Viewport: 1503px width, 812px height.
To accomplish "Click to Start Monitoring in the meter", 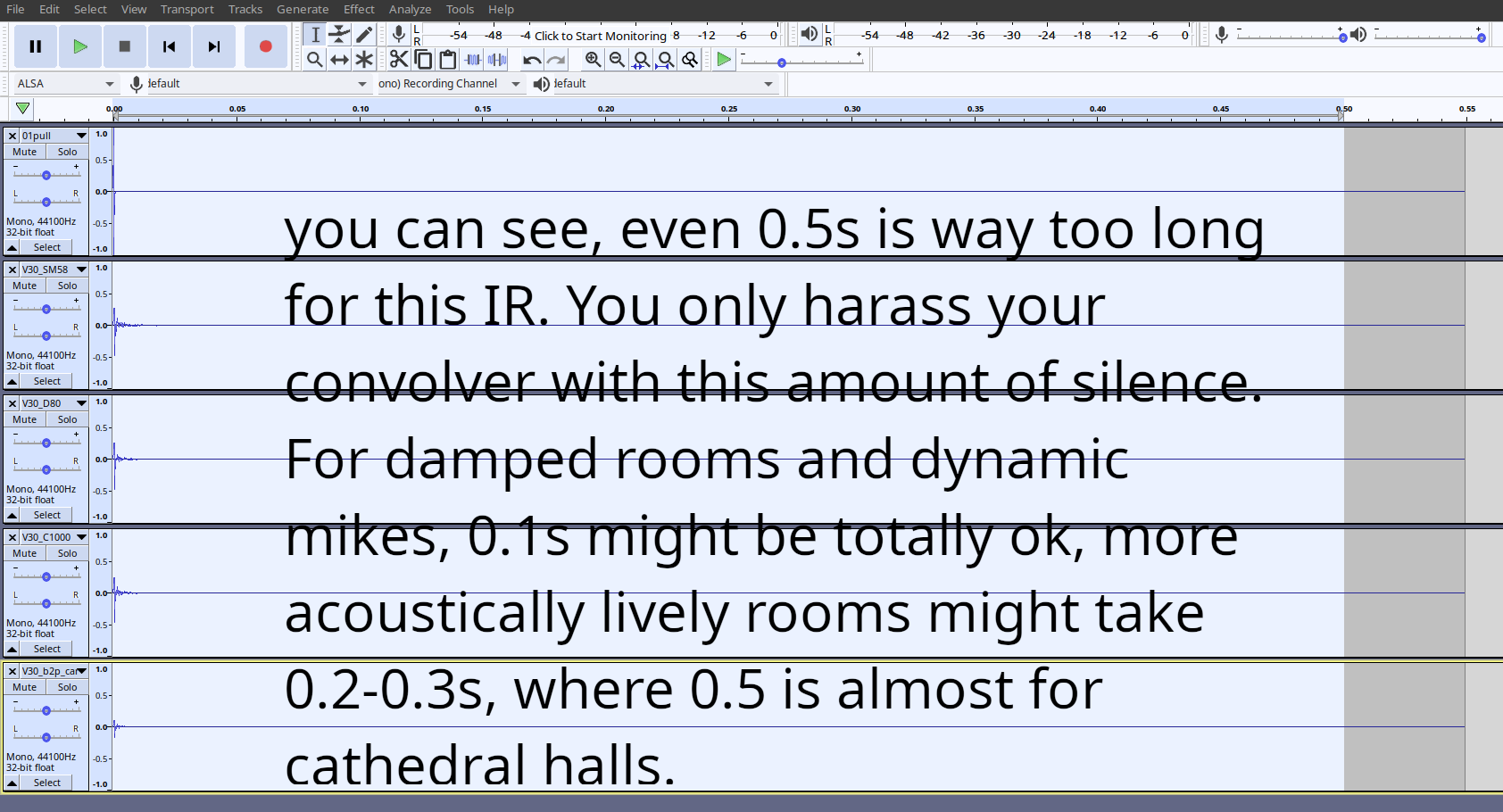I will [x=599, y=36].
